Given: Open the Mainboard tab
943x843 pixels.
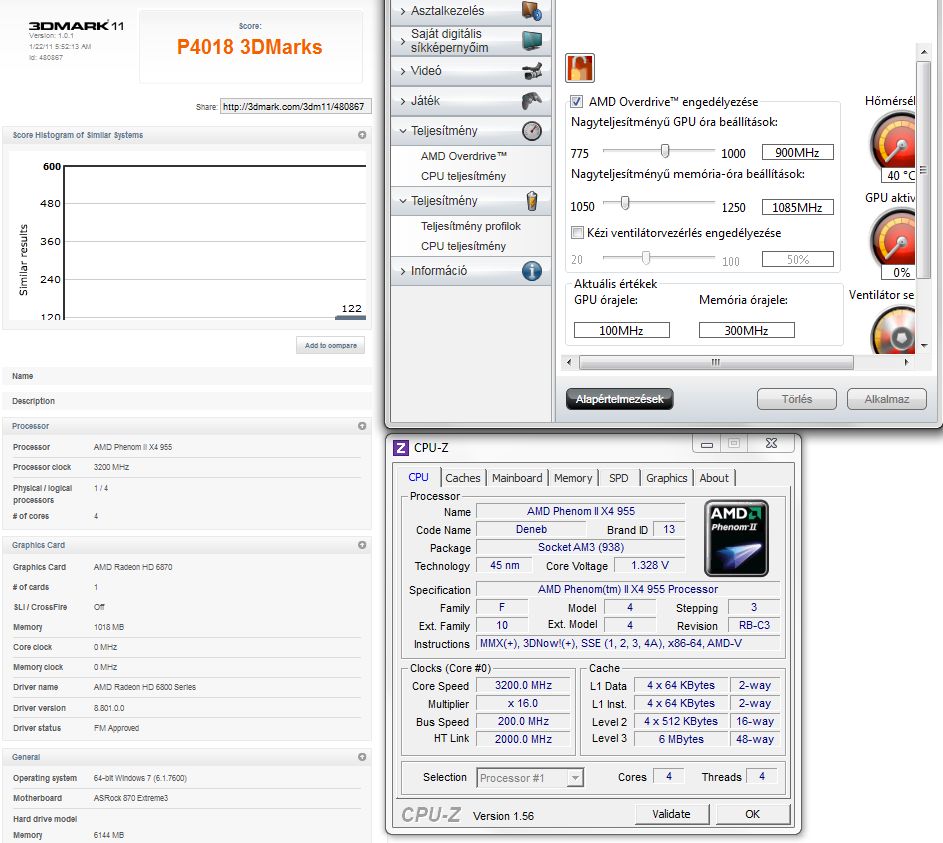Looking at the screenshot, I should coord(517,478).
